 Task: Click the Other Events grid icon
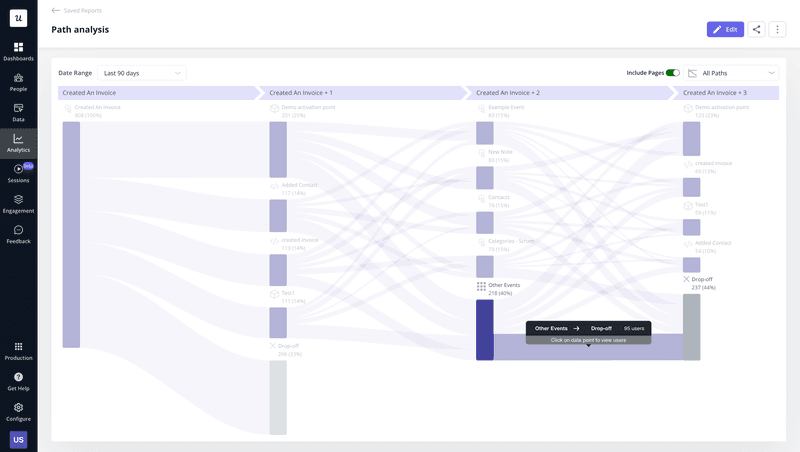[x=481, y=286]
